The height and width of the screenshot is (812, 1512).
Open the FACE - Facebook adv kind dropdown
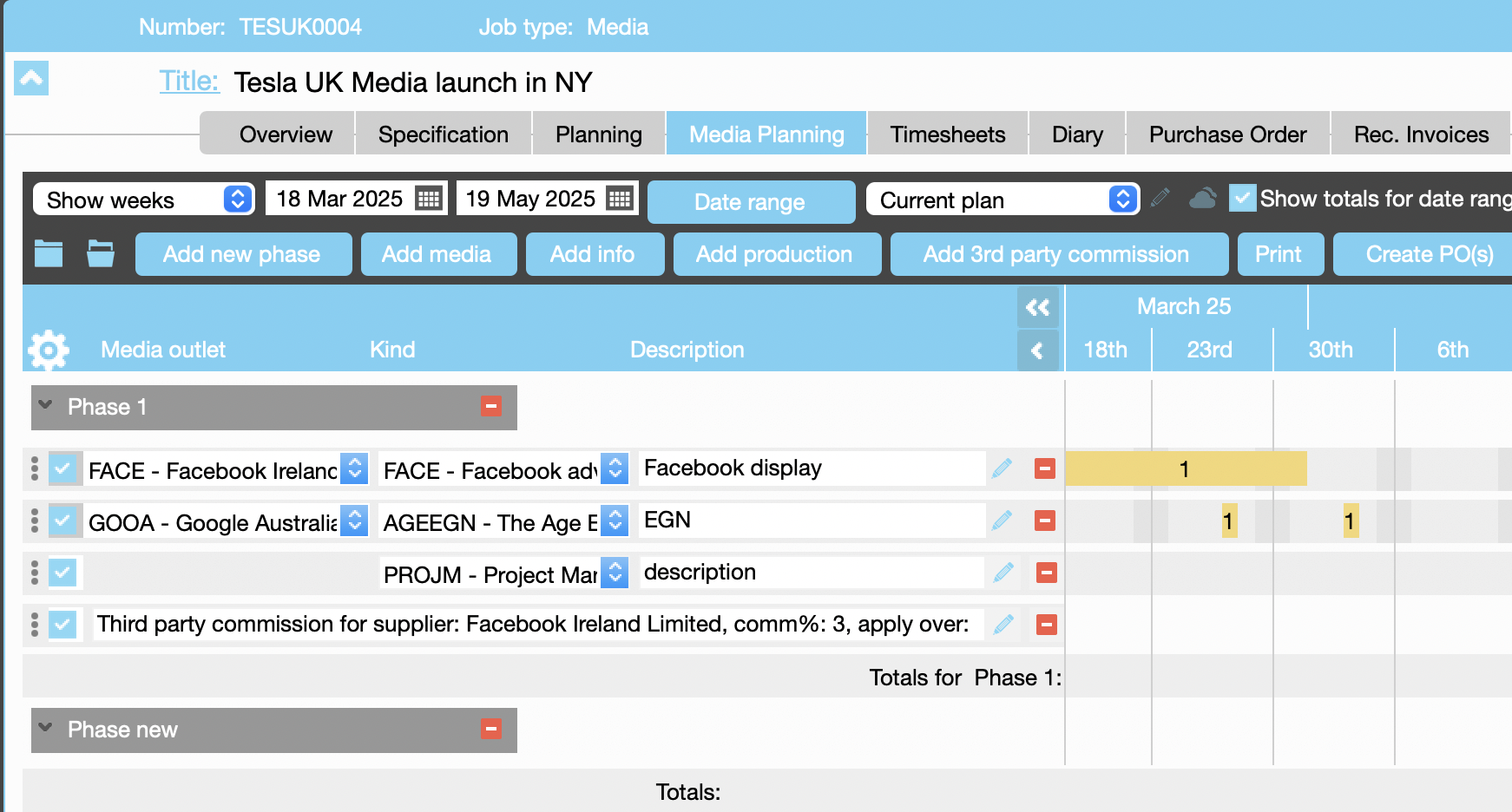coord(505,469)
